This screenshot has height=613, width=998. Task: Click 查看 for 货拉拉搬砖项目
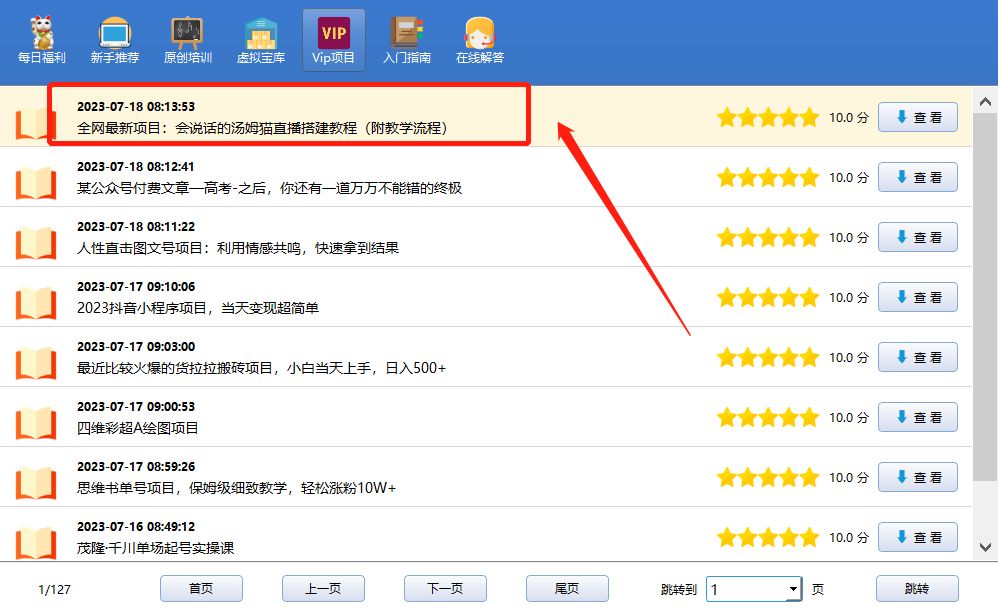pyautogui.click(x=918, y=357)
